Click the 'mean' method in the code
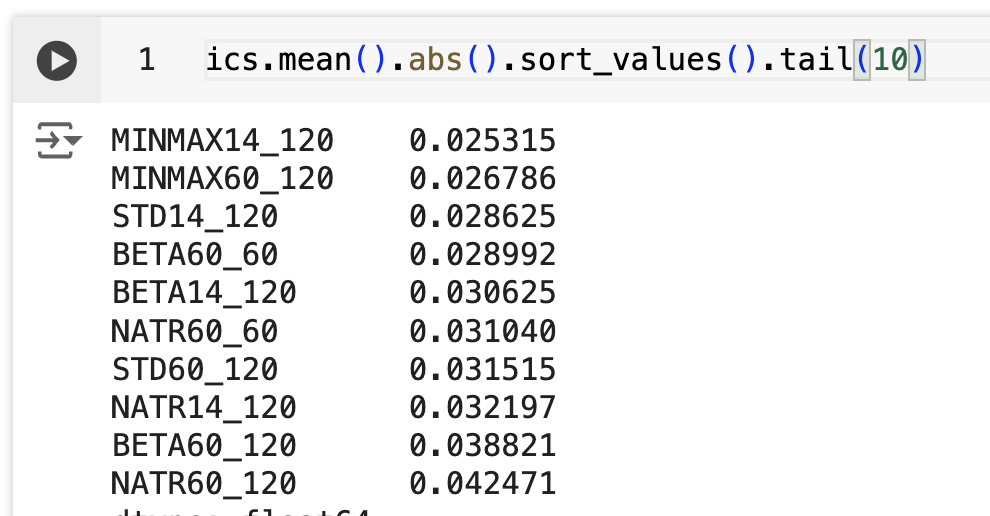 tap(307, 60)
